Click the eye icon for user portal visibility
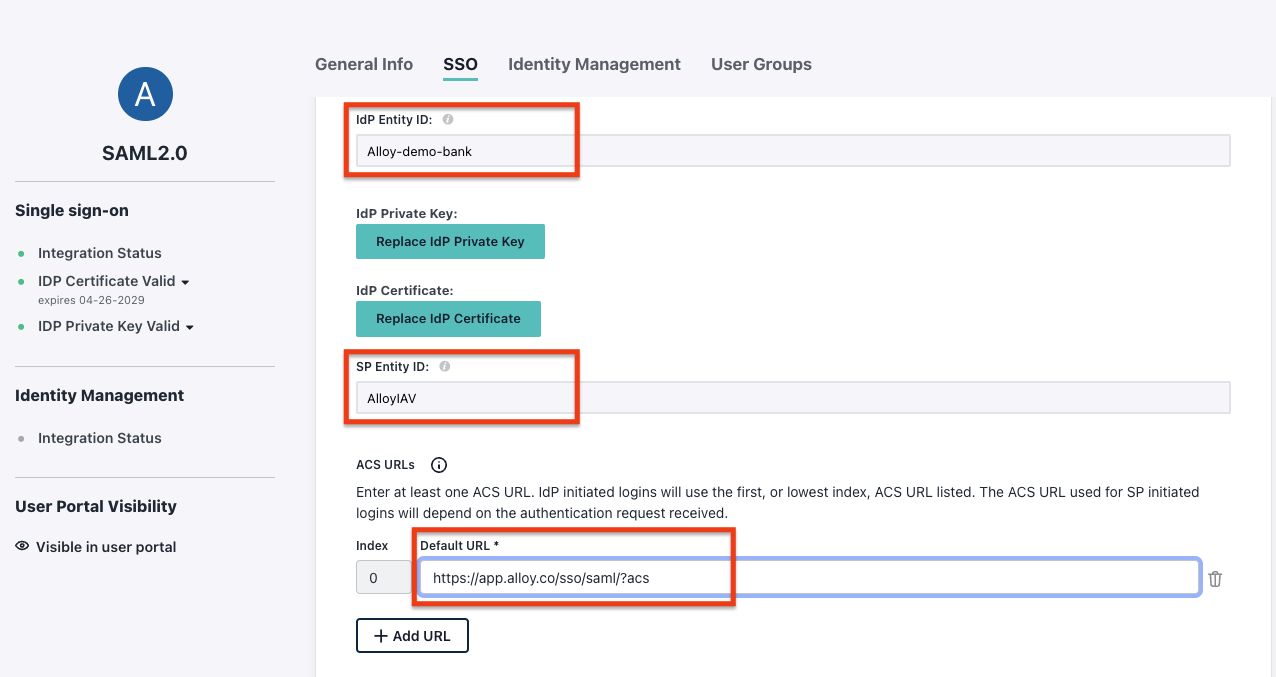Viewport: 1276px width, 677px height. tap(22, 547)
